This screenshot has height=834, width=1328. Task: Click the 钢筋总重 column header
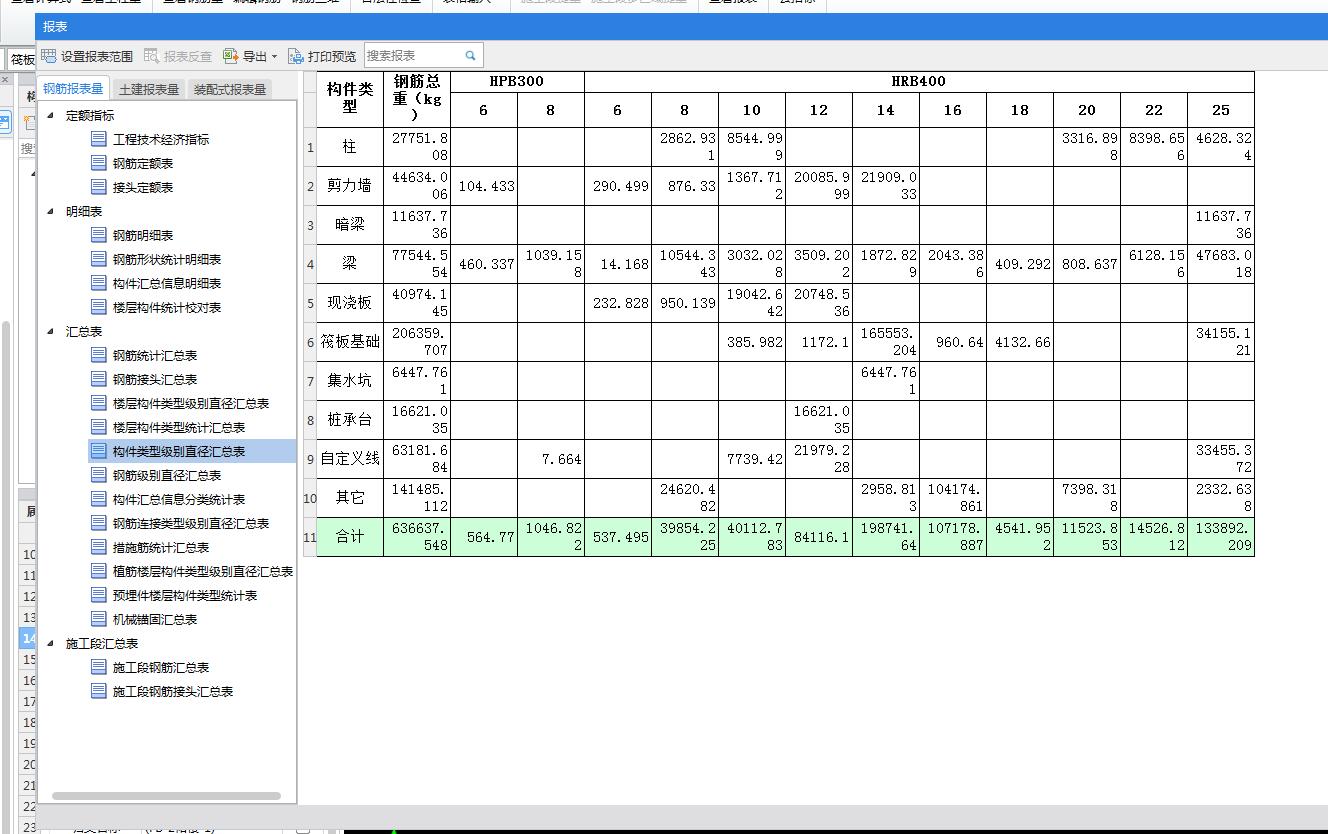[417, 99]
